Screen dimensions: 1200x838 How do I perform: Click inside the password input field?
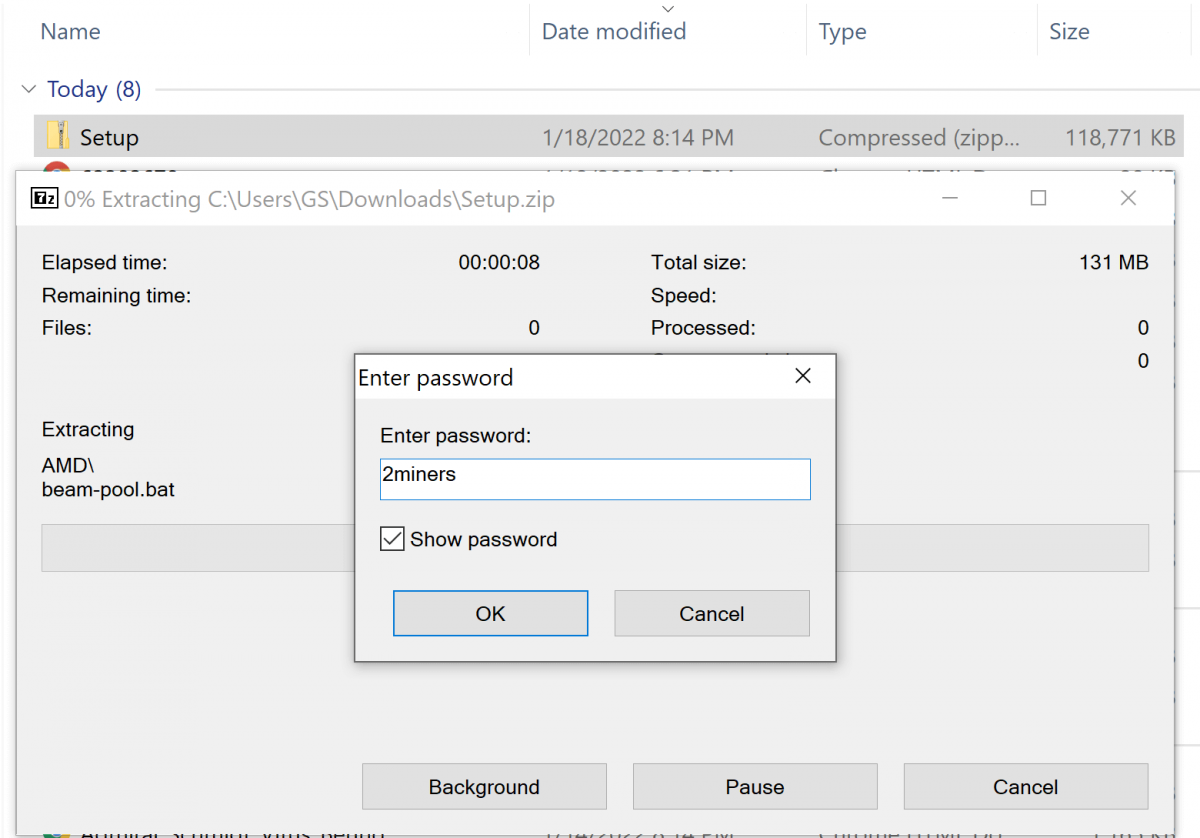[x=595, y=479]
